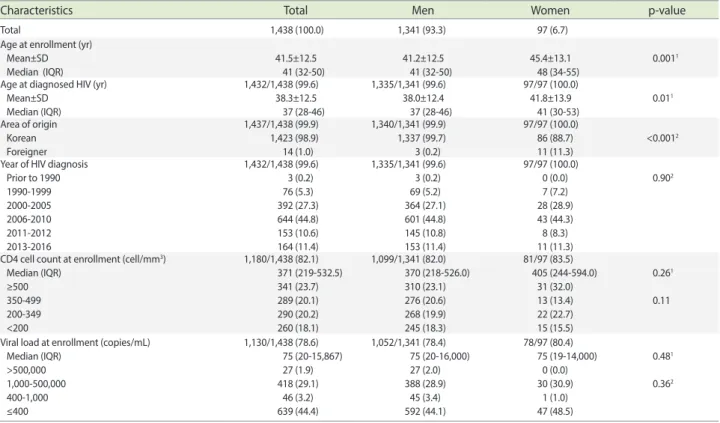Click the Viral load at enrollment label
The height and width of the screenshot is (423, 720).
click(x=75, y=343)
